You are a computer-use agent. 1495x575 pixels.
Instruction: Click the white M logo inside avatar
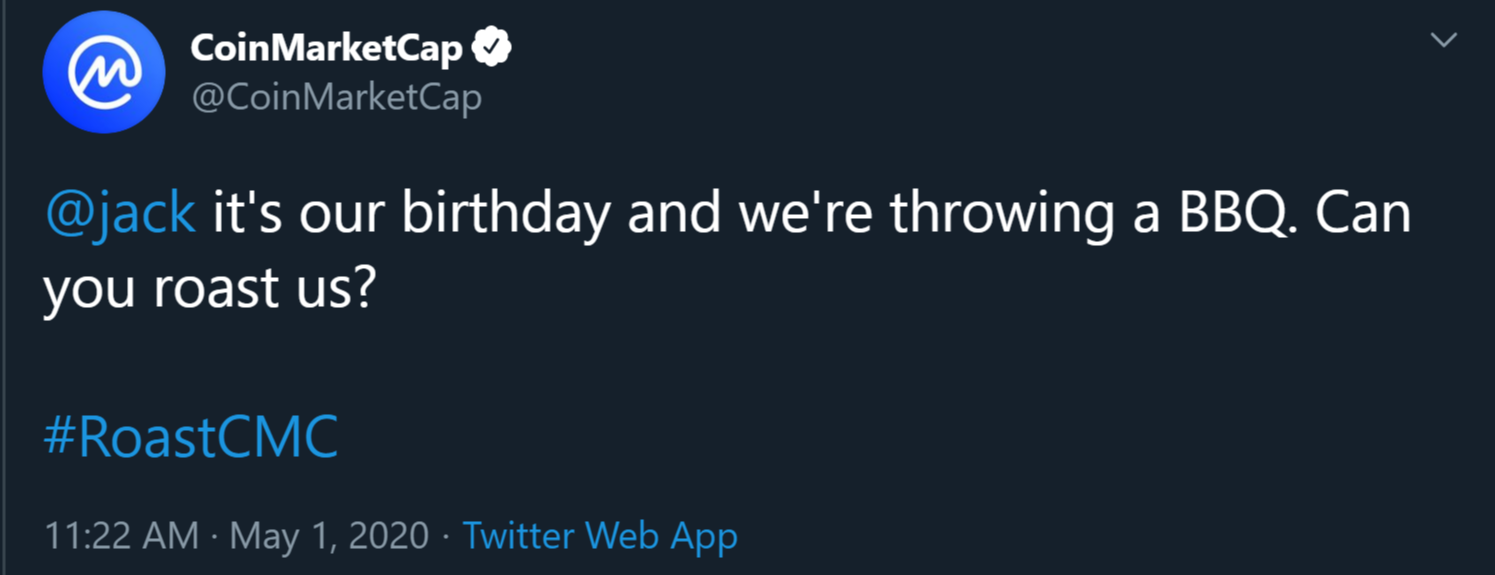tap(104, 74)
